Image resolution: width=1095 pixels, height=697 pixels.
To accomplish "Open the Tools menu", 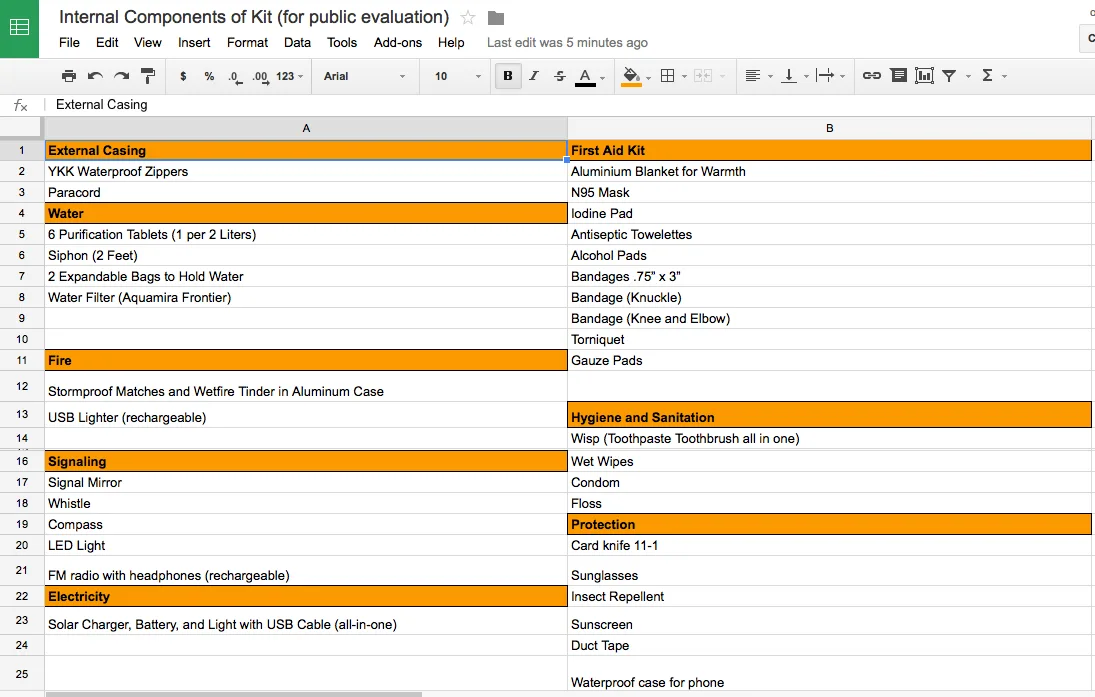I will 341,43.
